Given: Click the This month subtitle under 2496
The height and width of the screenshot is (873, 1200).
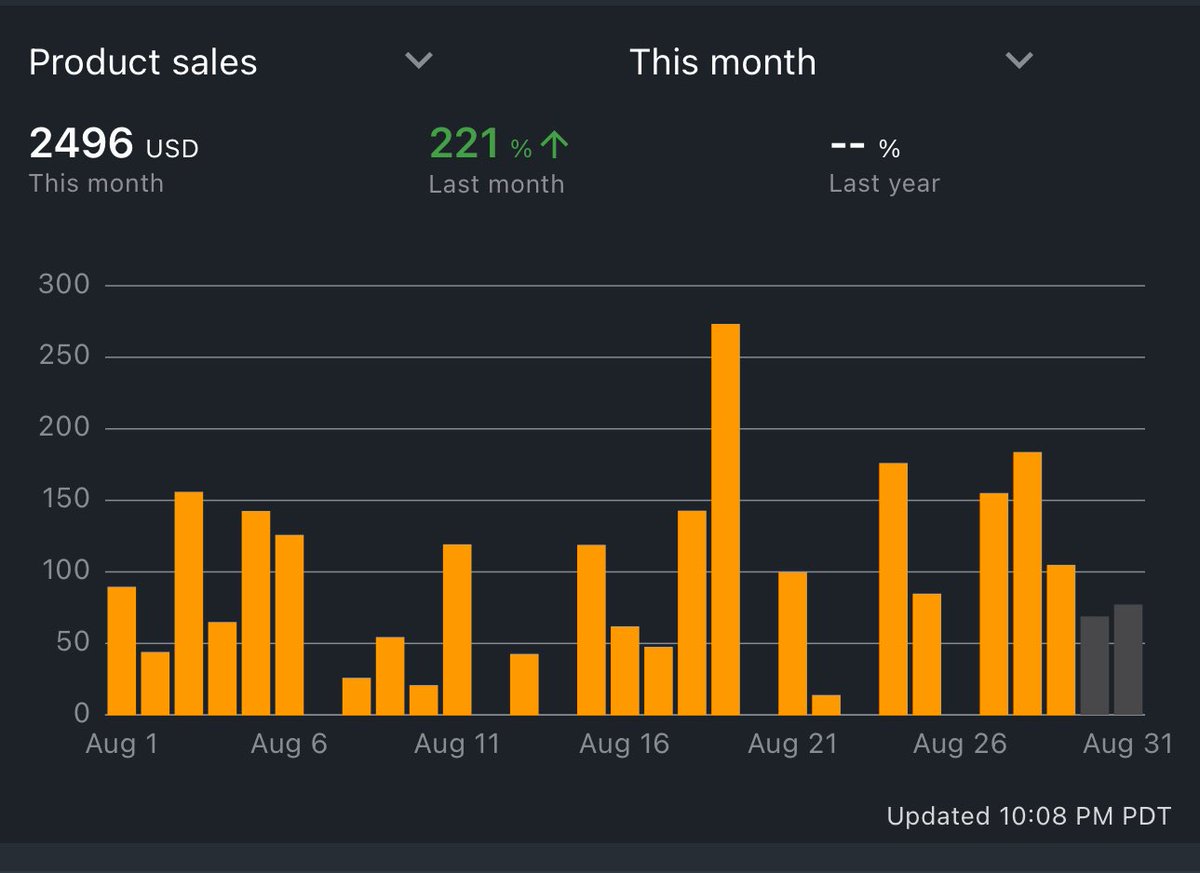Looking at the screenshot, I should point(96,183).
